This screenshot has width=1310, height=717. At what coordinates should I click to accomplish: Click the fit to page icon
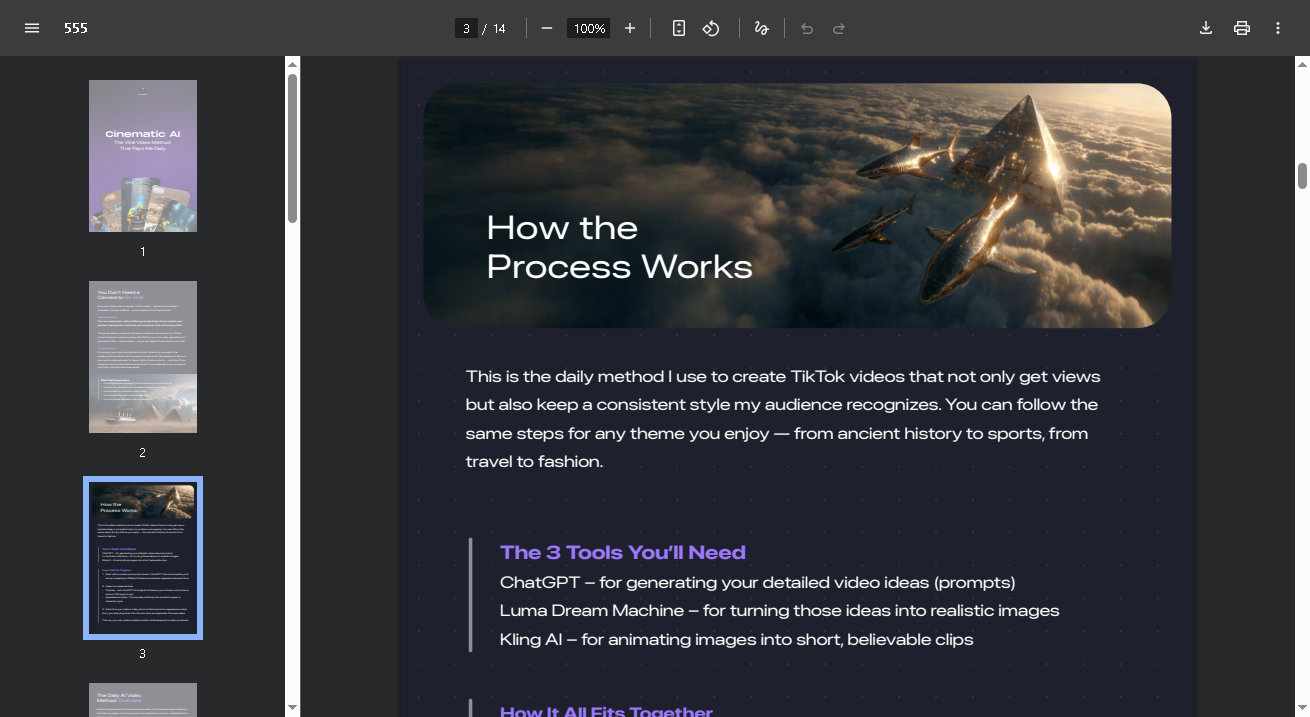click(679, 28)
